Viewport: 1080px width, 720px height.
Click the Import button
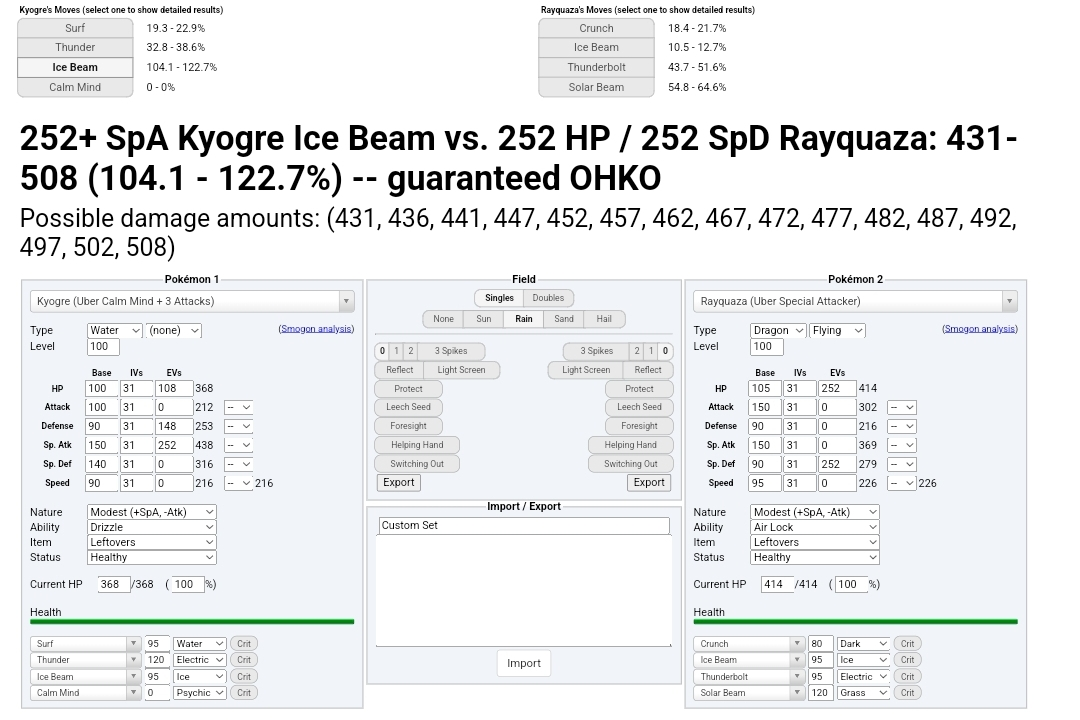tap(524, 663)
